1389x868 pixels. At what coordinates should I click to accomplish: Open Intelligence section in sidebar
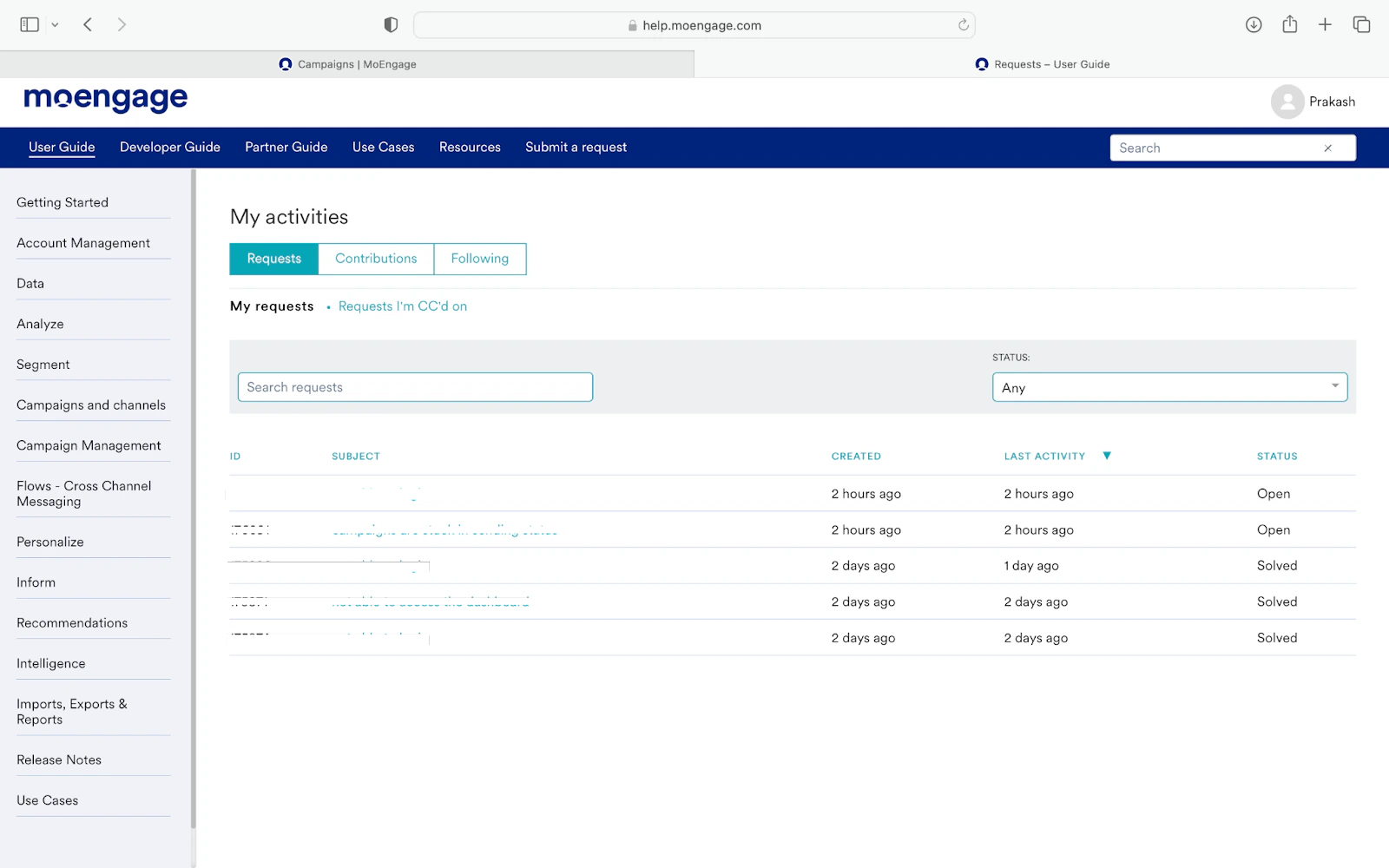(x=51, y=663)
